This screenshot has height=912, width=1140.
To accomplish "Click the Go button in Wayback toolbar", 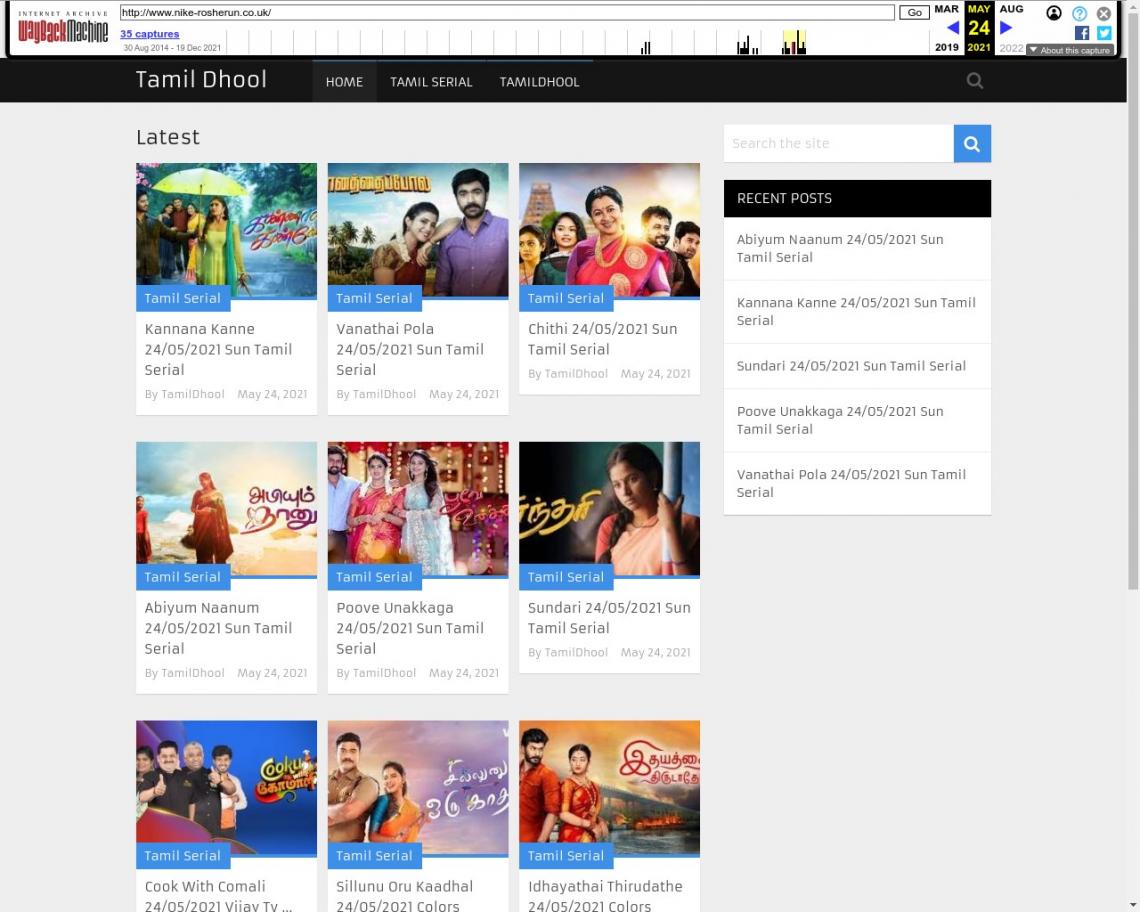I will tap(914, 12).
